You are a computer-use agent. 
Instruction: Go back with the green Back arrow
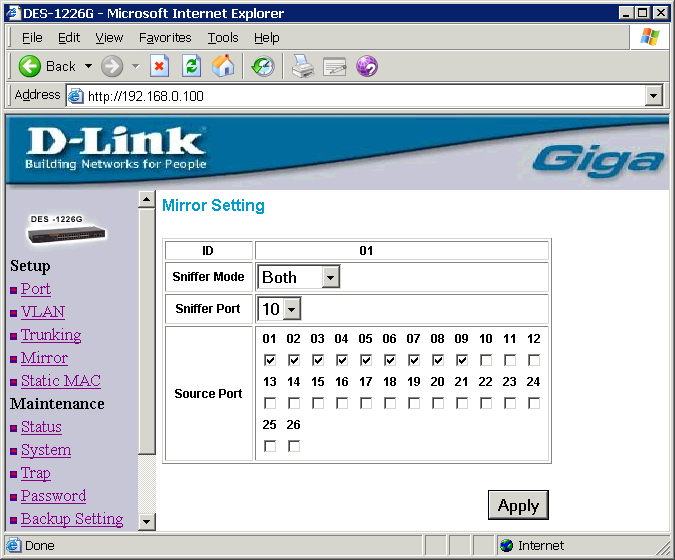click(x=30, y=66)
